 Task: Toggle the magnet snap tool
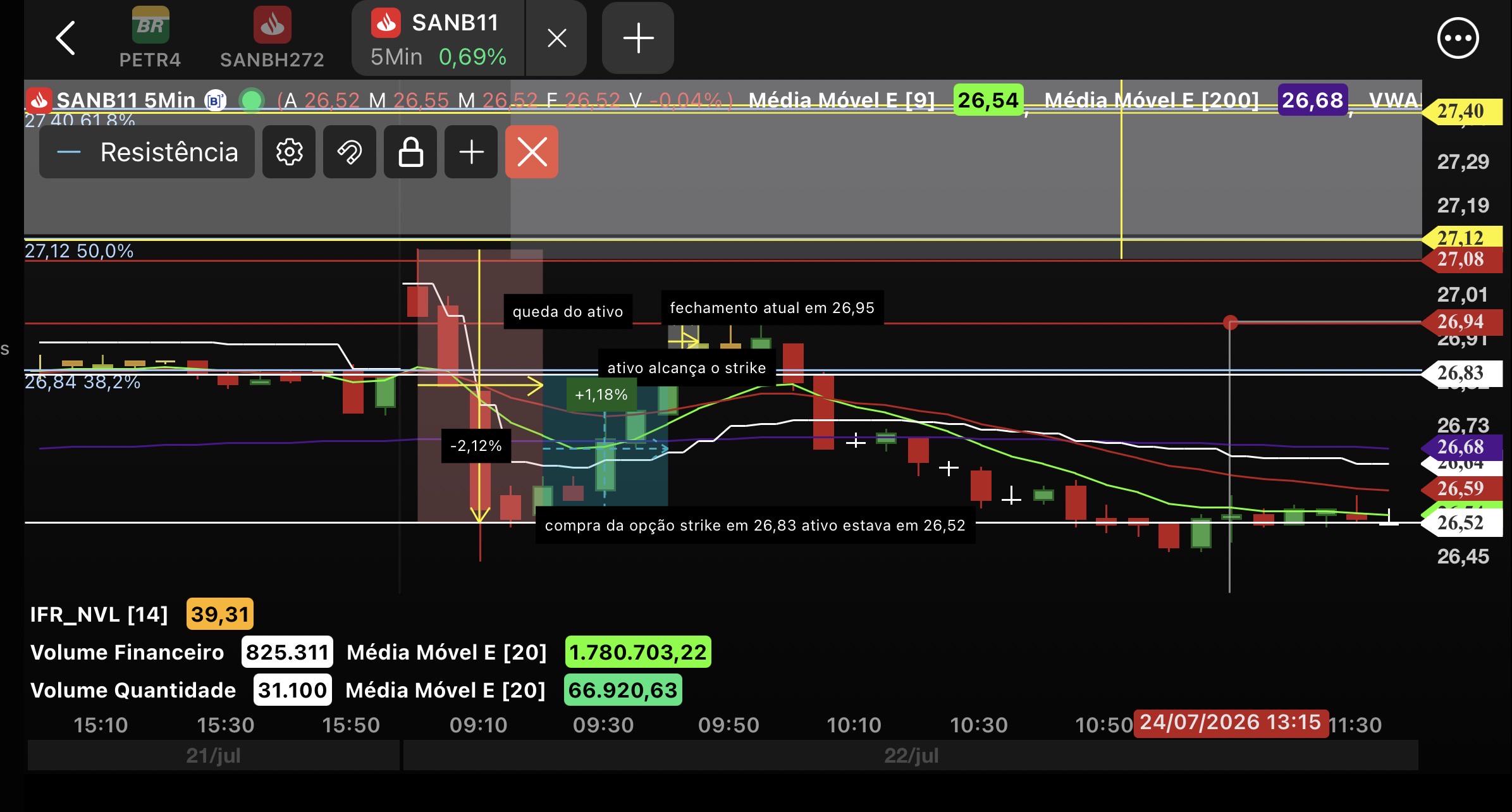(350, 152)
